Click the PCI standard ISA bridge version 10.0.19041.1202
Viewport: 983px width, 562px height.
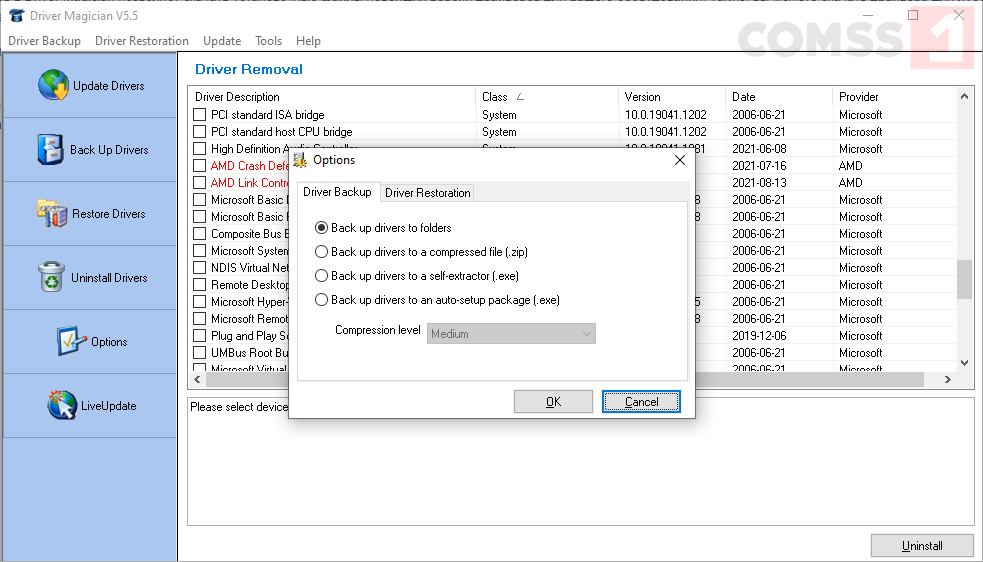(x=665, y=115)
